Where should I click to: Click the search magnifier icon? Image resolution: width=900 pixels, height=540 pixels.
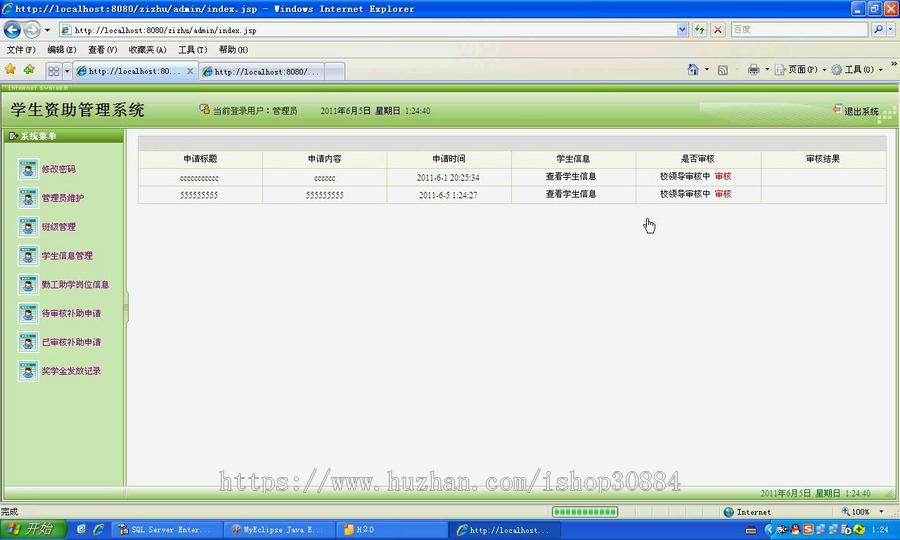click(878, 29)
